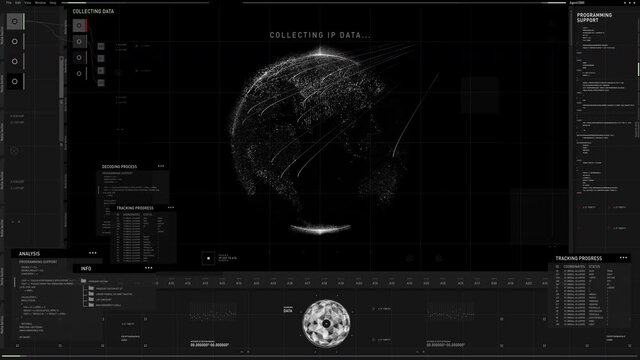This screenshot has width=640, height=360.
Task: Open the three-dot menu of the Tracking Progress panel beside Decoding Process
Action: point(171,207)
